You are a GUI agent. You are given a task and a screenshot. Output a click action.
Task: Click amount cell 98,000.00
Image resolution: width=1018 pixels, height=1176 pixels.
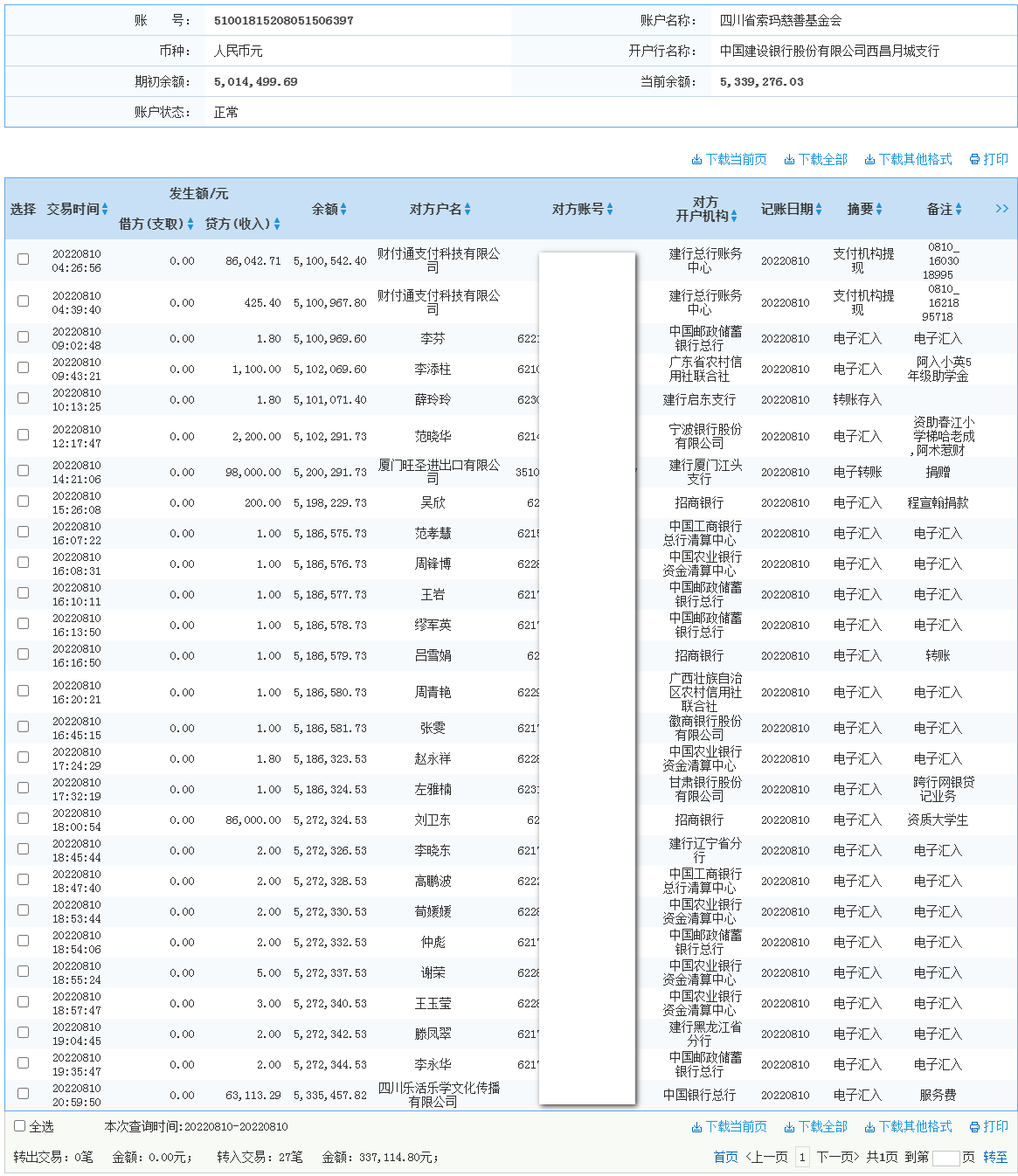click(253, 472)
